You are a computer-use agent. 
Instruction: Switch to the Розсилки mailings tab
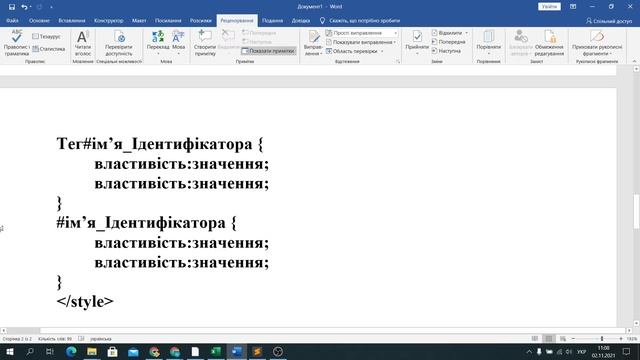tap(200, 20)
